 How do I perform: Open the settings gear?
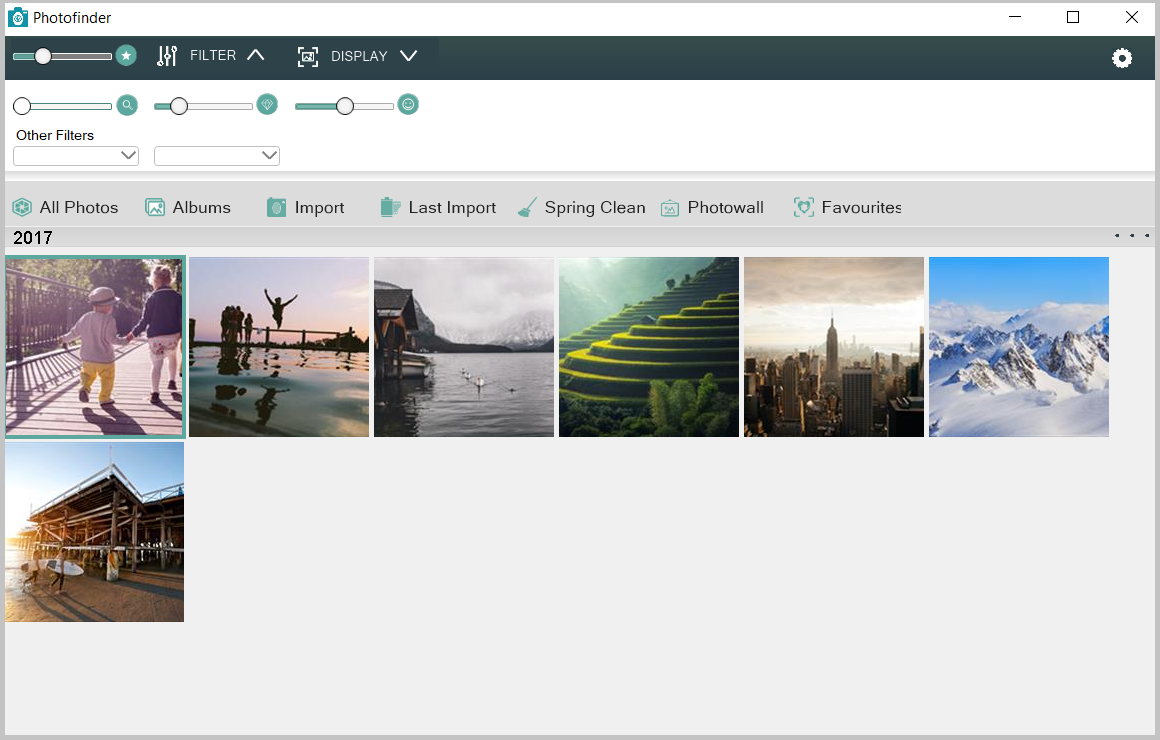1122,58
